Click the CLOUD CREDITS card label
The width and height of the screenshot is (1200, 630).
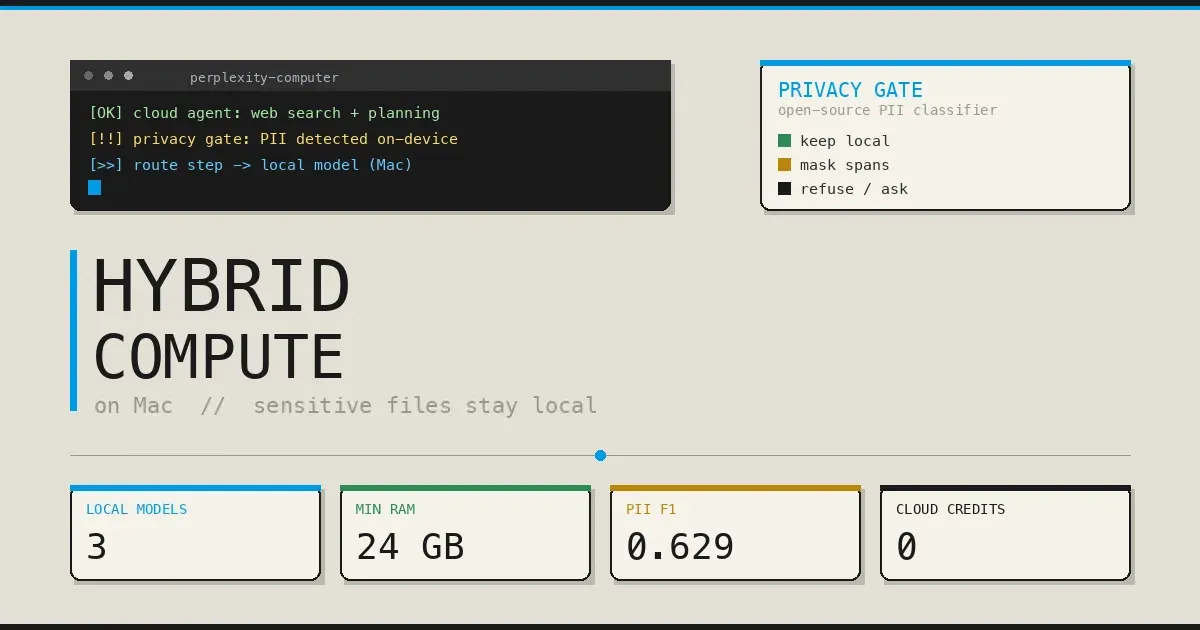pos(950,509)
